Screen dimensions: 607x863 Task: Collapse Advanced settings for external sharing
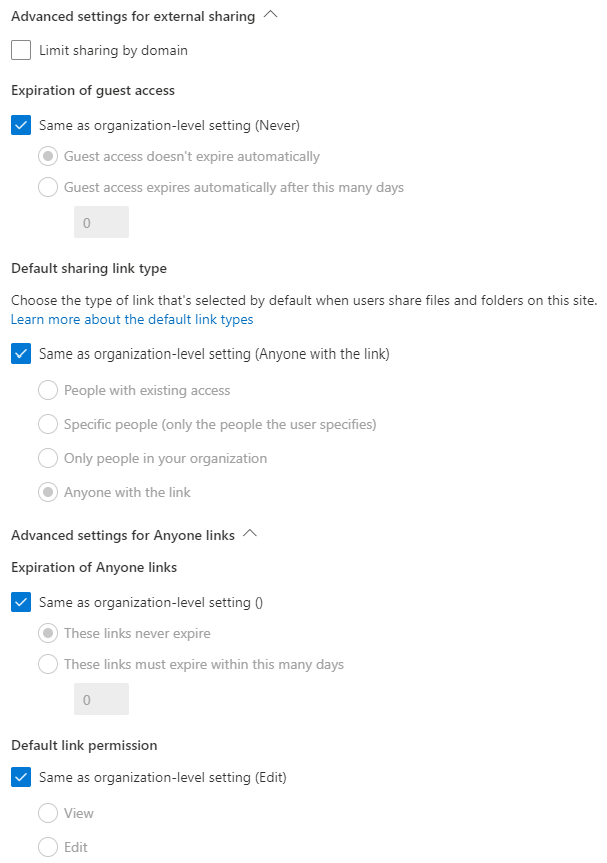270,15
